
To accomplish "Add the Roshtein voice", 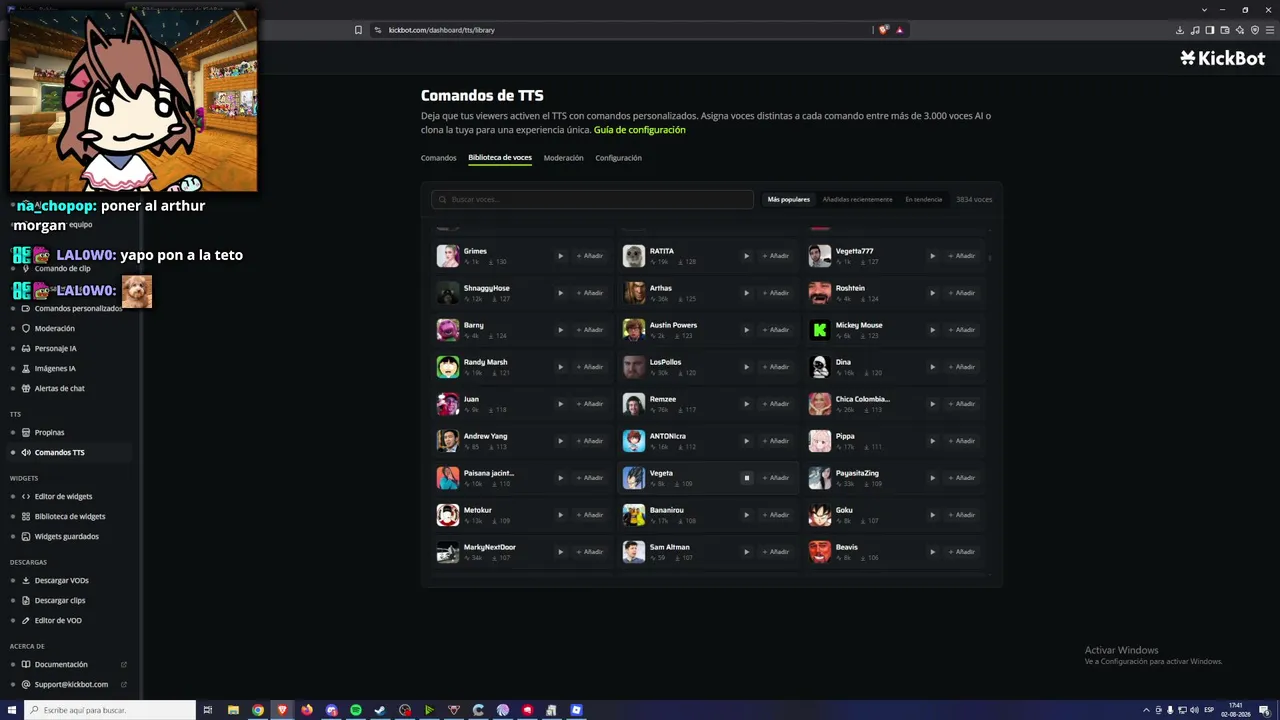I will (962, 293).
